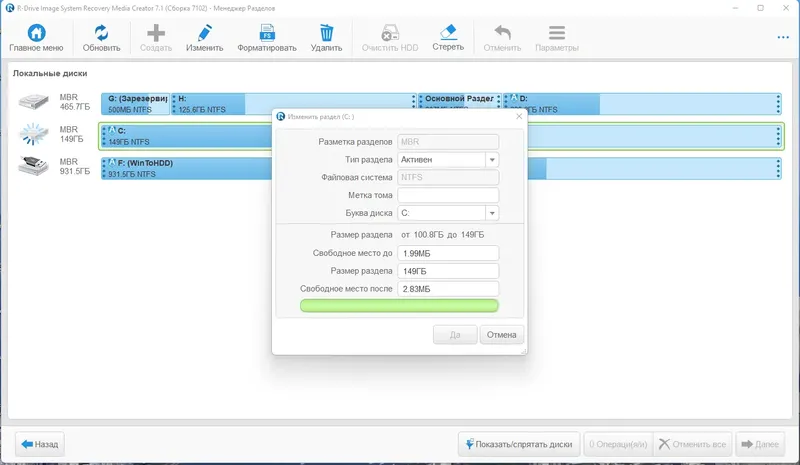The image size is (800, 465).
Task: Select the Изменить pencil tool
Action: [204, 33]
